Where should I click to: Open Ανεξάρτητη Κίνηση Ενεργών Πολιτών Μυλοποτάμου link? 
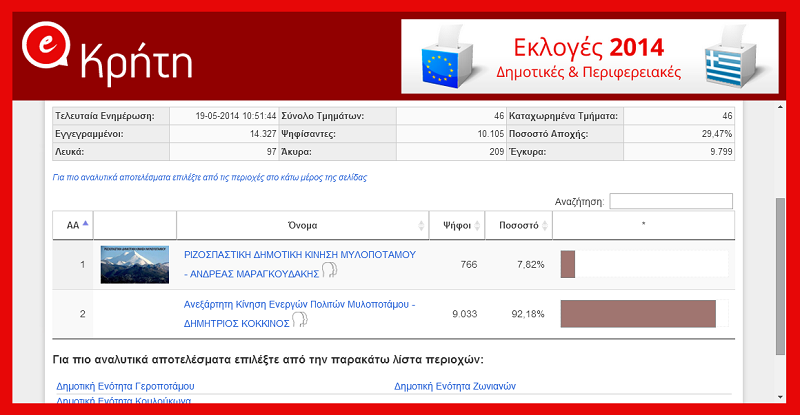click(x=299, y=304)
